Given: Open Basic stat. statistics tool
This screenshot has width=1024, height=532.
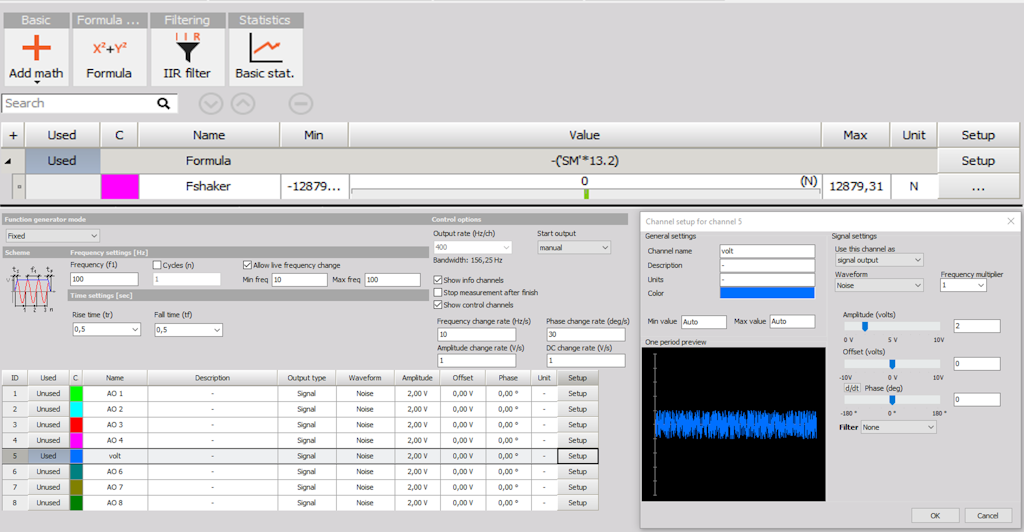Looking at the screenshot, I should [x=264, y=57].
